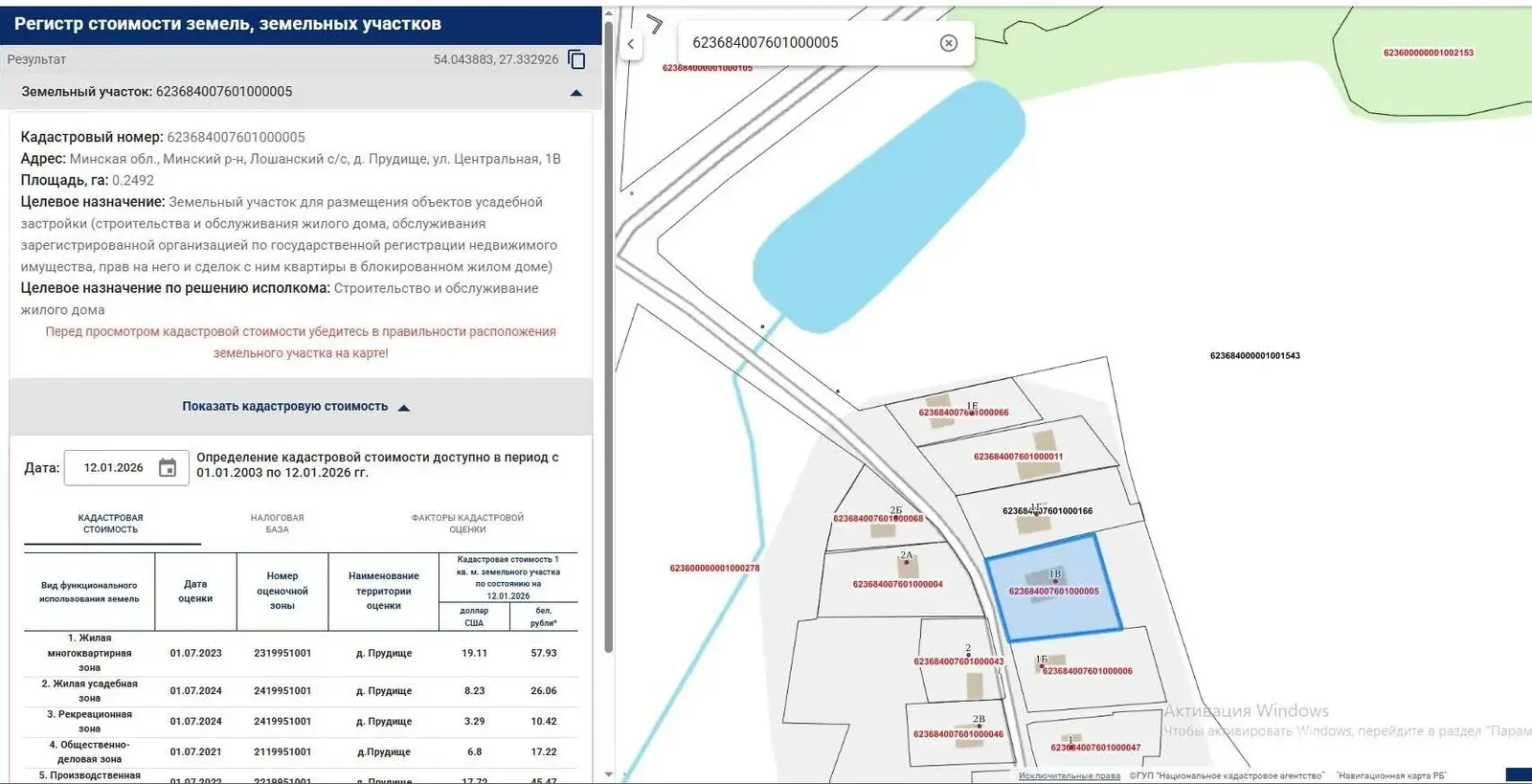Open the calendar date picker icon
The width and height of the screenshot is (1532, 784).
(168, 468)
